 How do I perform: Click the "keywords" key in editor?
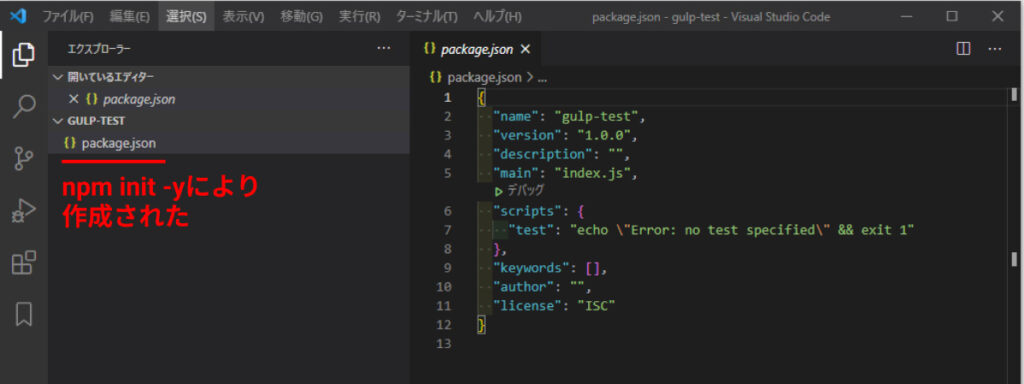click(532, 268)
